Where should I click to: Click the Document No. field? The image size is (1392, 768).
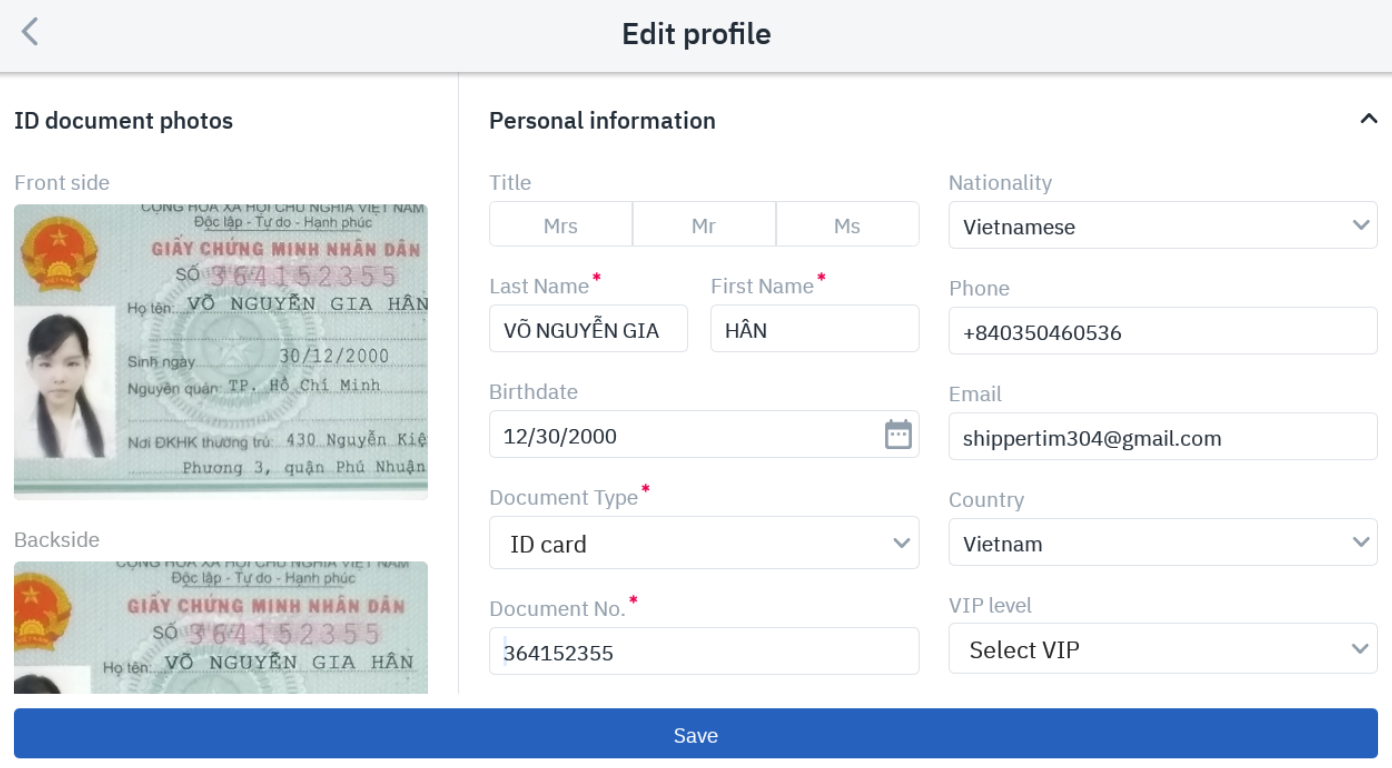[703, 652]
